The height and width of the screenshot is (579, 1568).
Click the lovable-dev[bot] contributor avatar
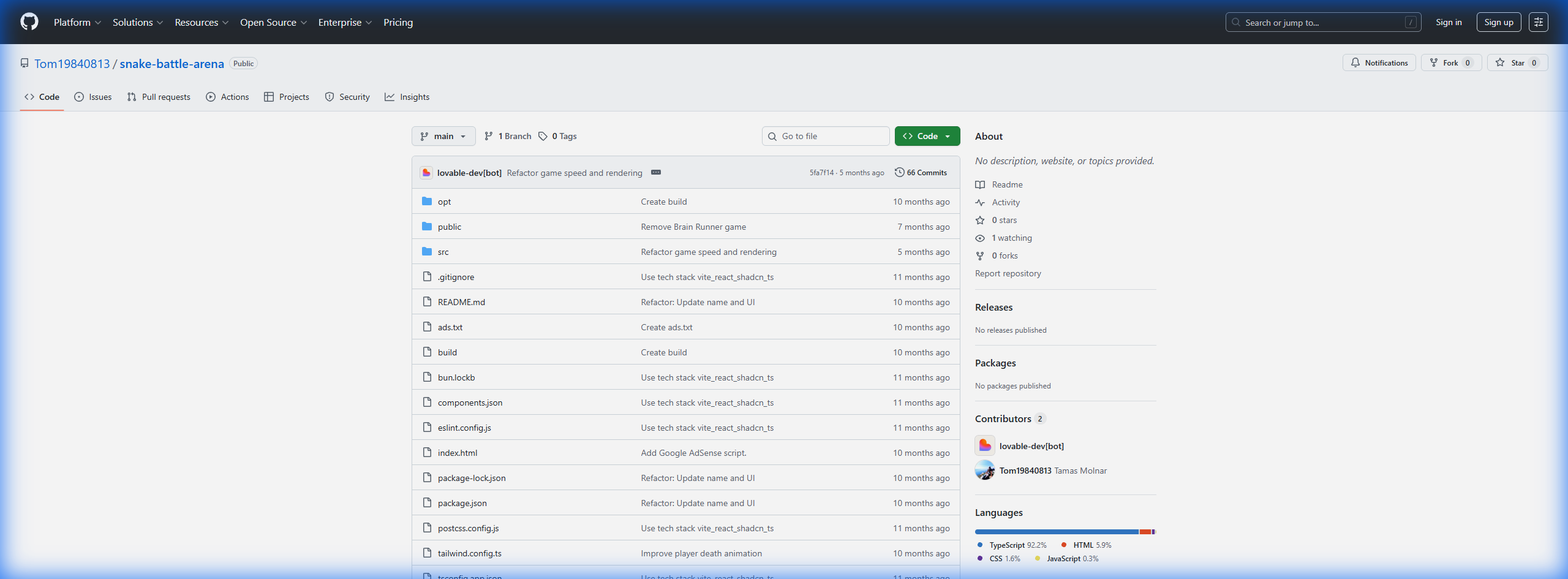click(x=985, y=445)
